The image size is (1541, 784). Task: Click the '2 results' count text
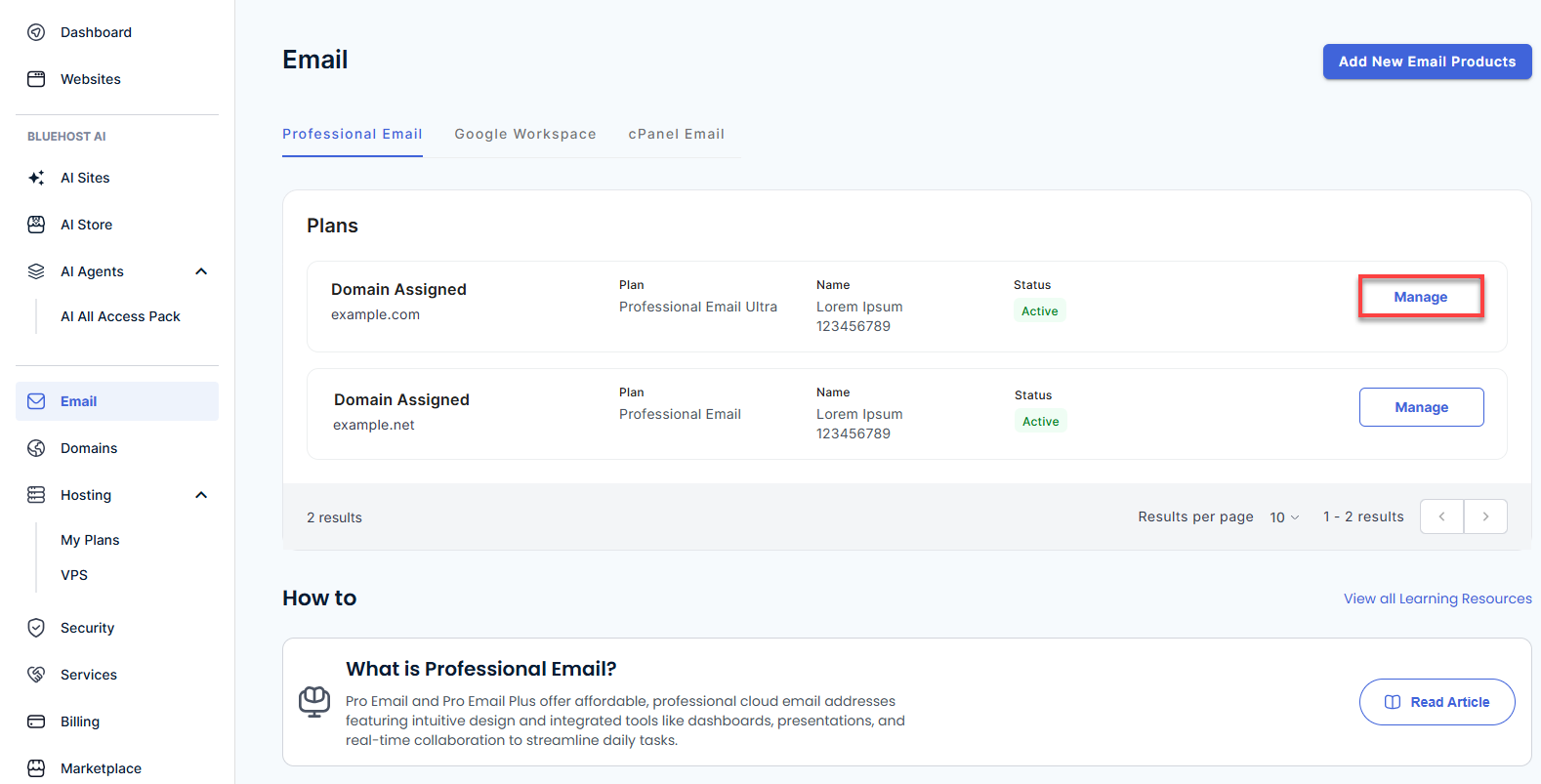coord(334,517)
